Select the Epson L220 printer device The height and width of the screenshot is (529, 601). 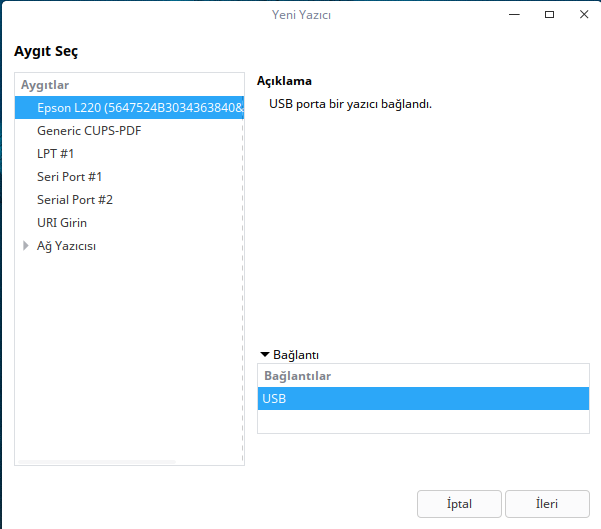(x=130, y=107)
